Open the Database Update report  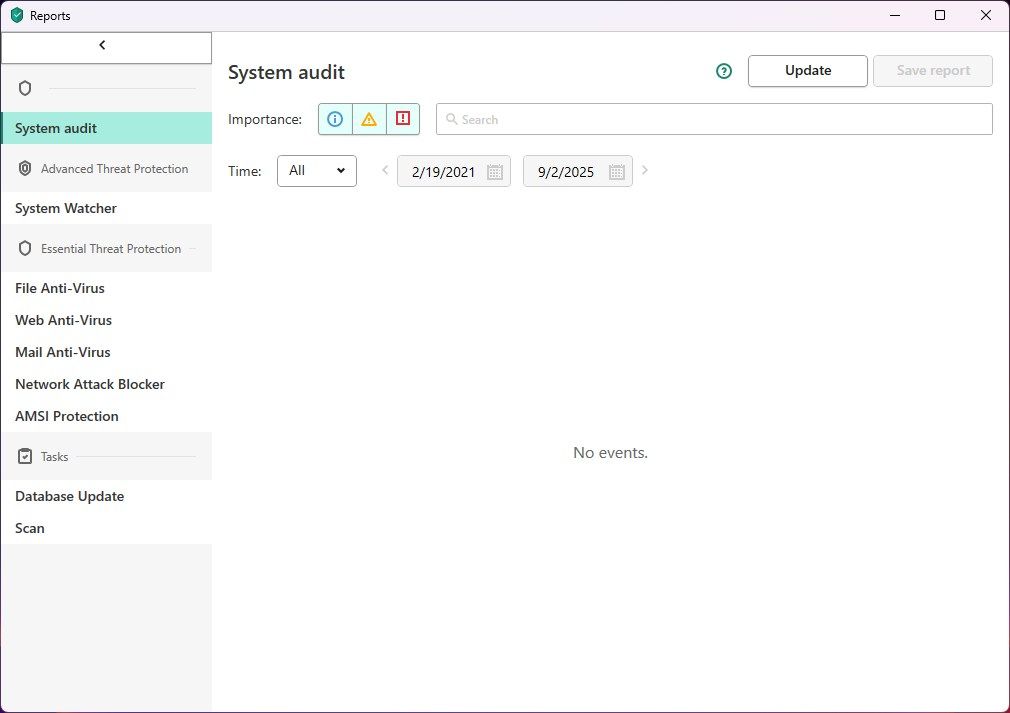pos(106,496)
